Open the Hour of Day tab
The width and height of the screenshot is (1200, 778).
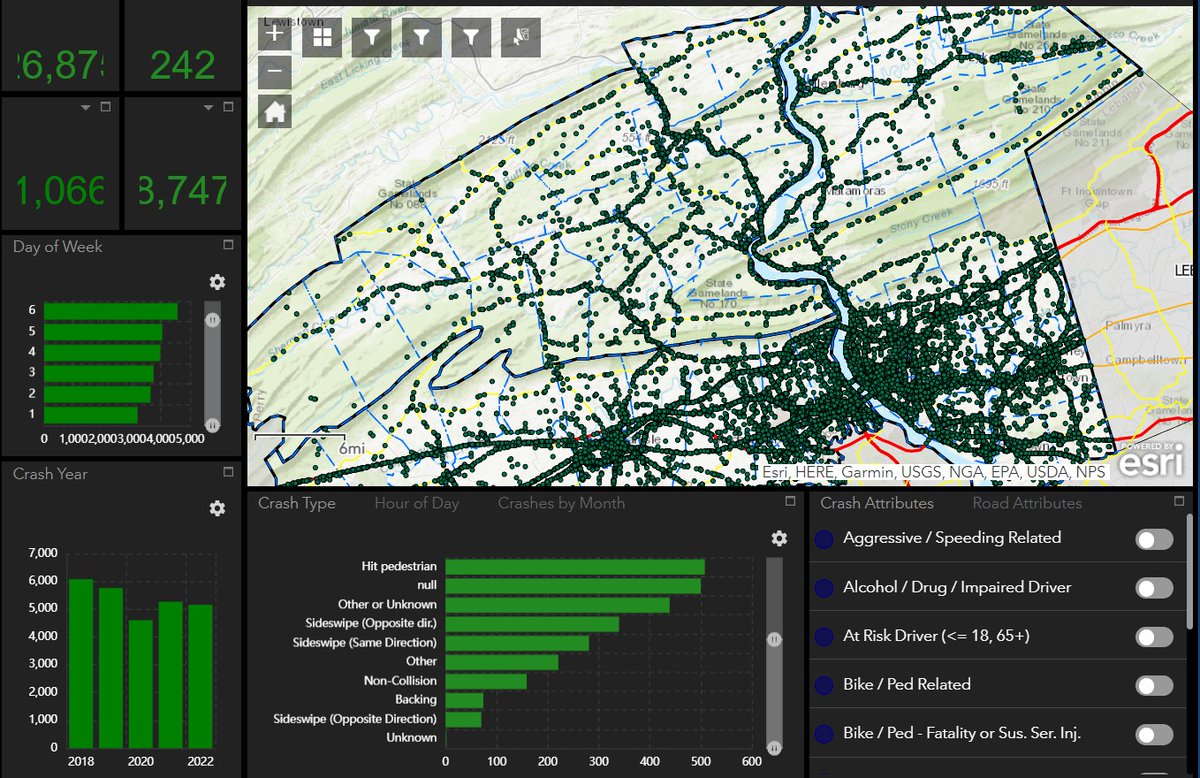pos(416,503)
